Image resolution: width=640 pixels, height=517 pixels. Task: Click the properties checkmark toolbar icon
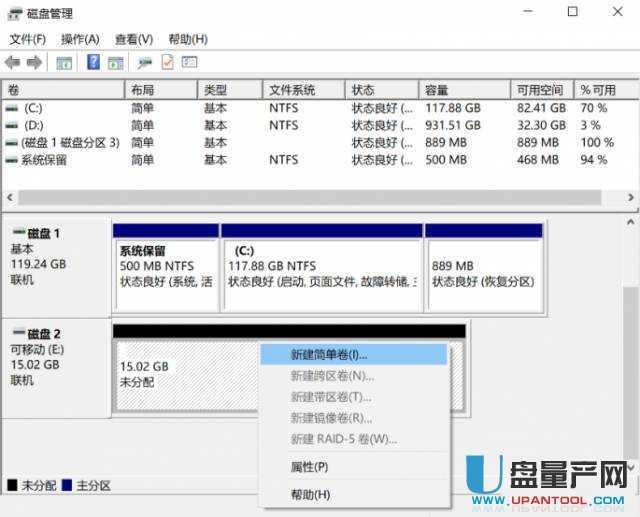click(167, 62)
